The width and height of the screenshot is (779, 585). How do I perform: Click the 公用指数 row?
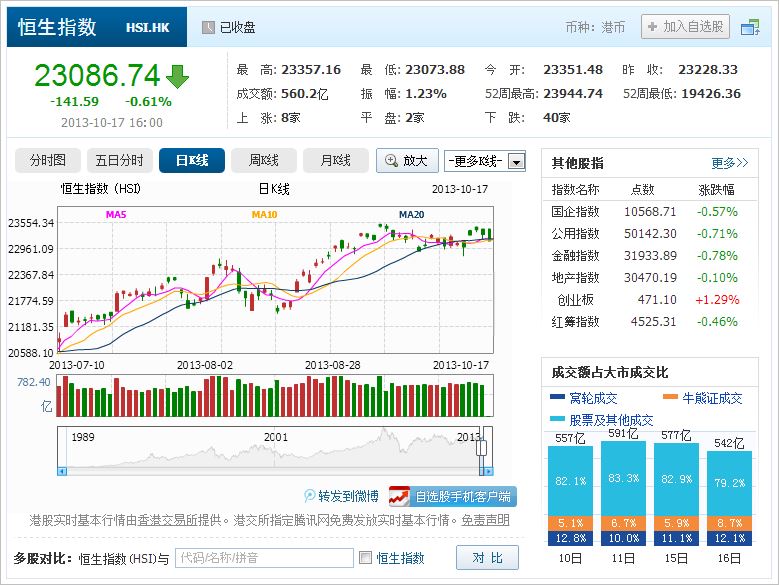pos(650,233)
